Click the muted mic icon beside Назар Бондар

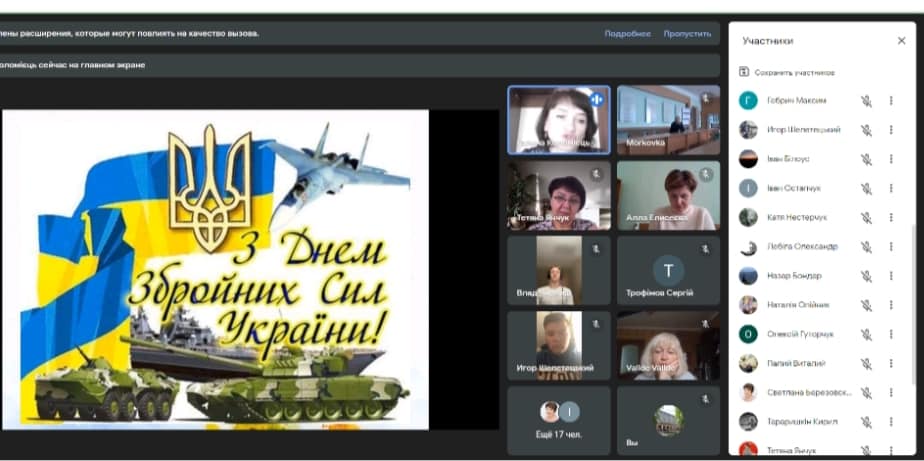[x=866, y=276]
